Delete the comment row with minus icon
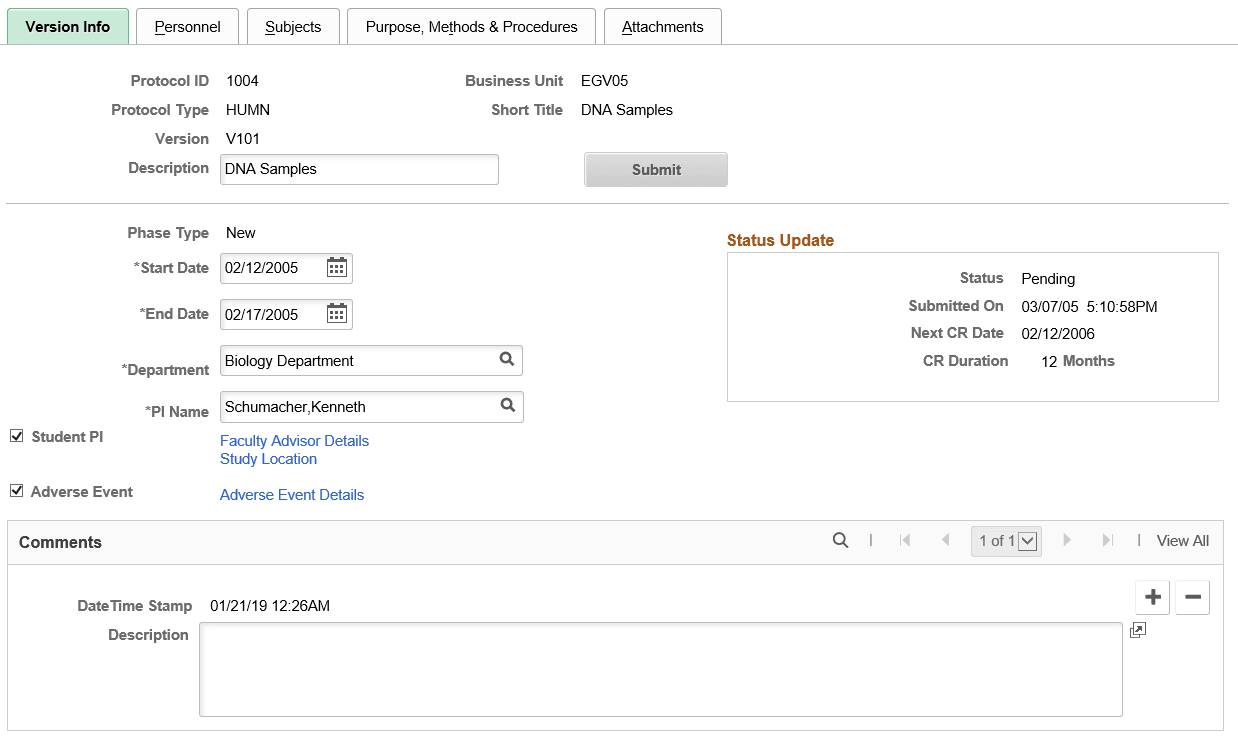The height and width of the screenshot is (740, 1238). (x=1192, y=597)
